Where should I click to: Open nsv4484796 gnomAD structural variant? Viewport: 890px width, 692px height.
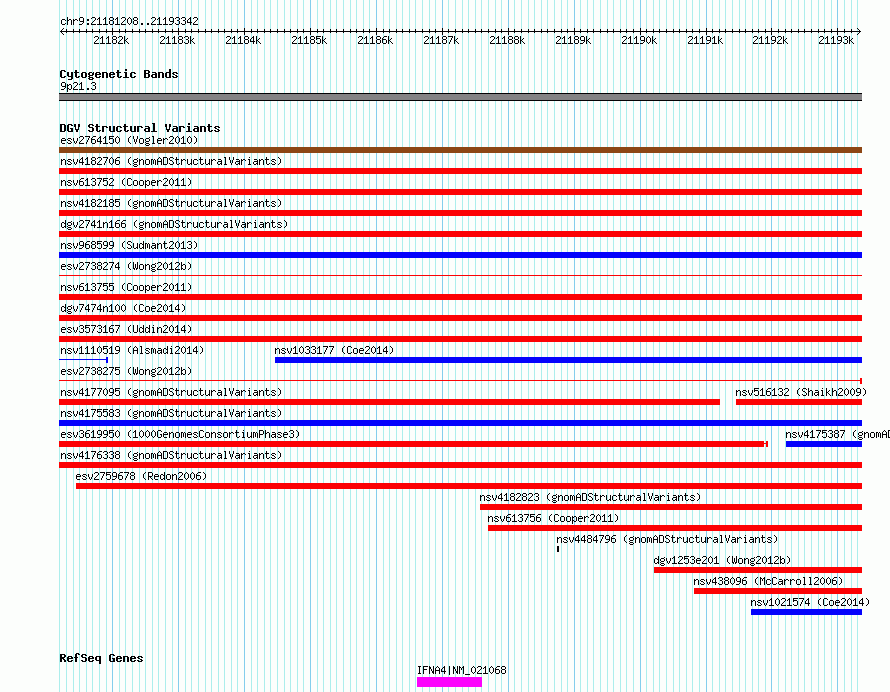pyautogui.click(x=667, y=539)
